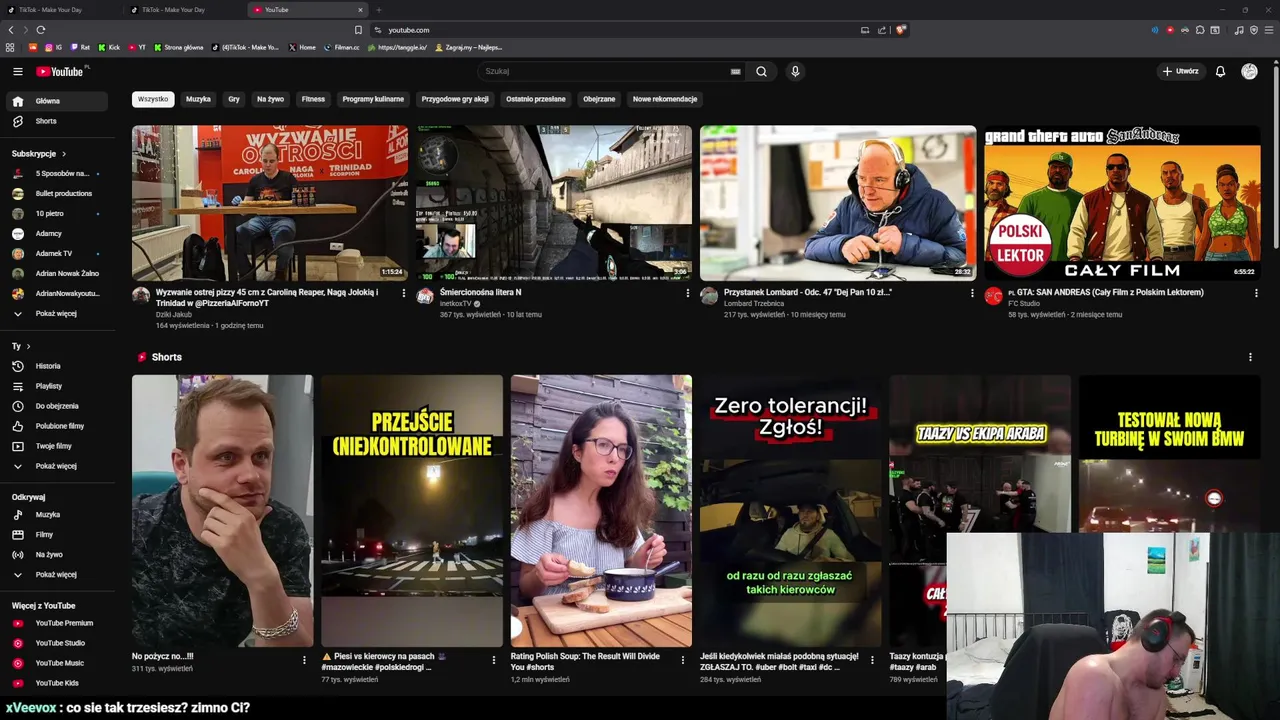Open Na żywo under Odkrywaj
The width and height of the screenshot is (1280, 720).
click(x=57, y=554)
